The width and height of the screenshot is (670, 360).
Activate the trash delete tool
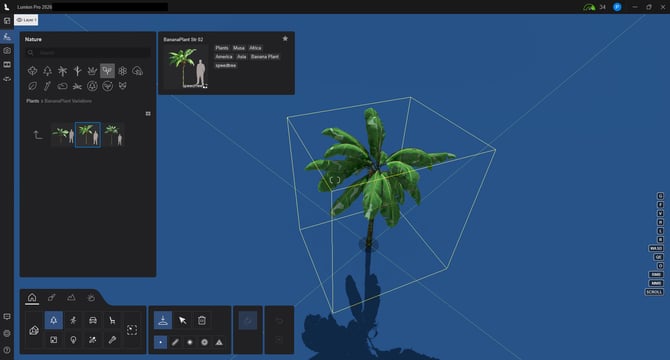point(202,320)
